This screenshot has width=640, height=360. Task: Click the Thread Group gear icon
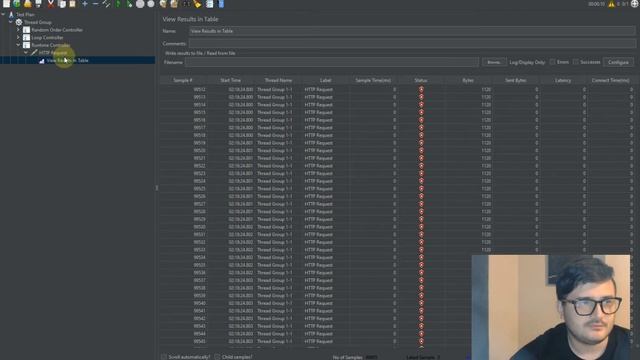click(x=19, y=22)
